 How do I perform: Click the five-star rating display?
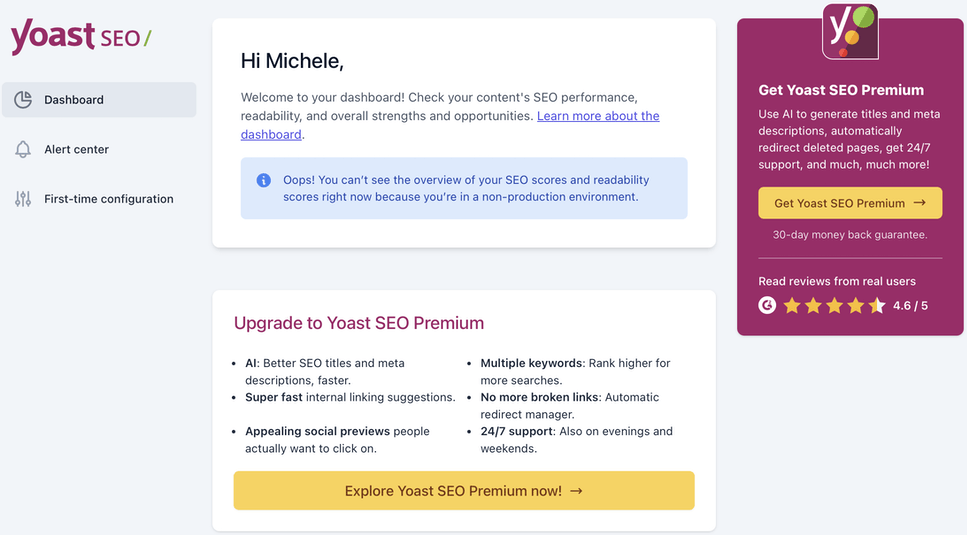[x=834, y=306]
